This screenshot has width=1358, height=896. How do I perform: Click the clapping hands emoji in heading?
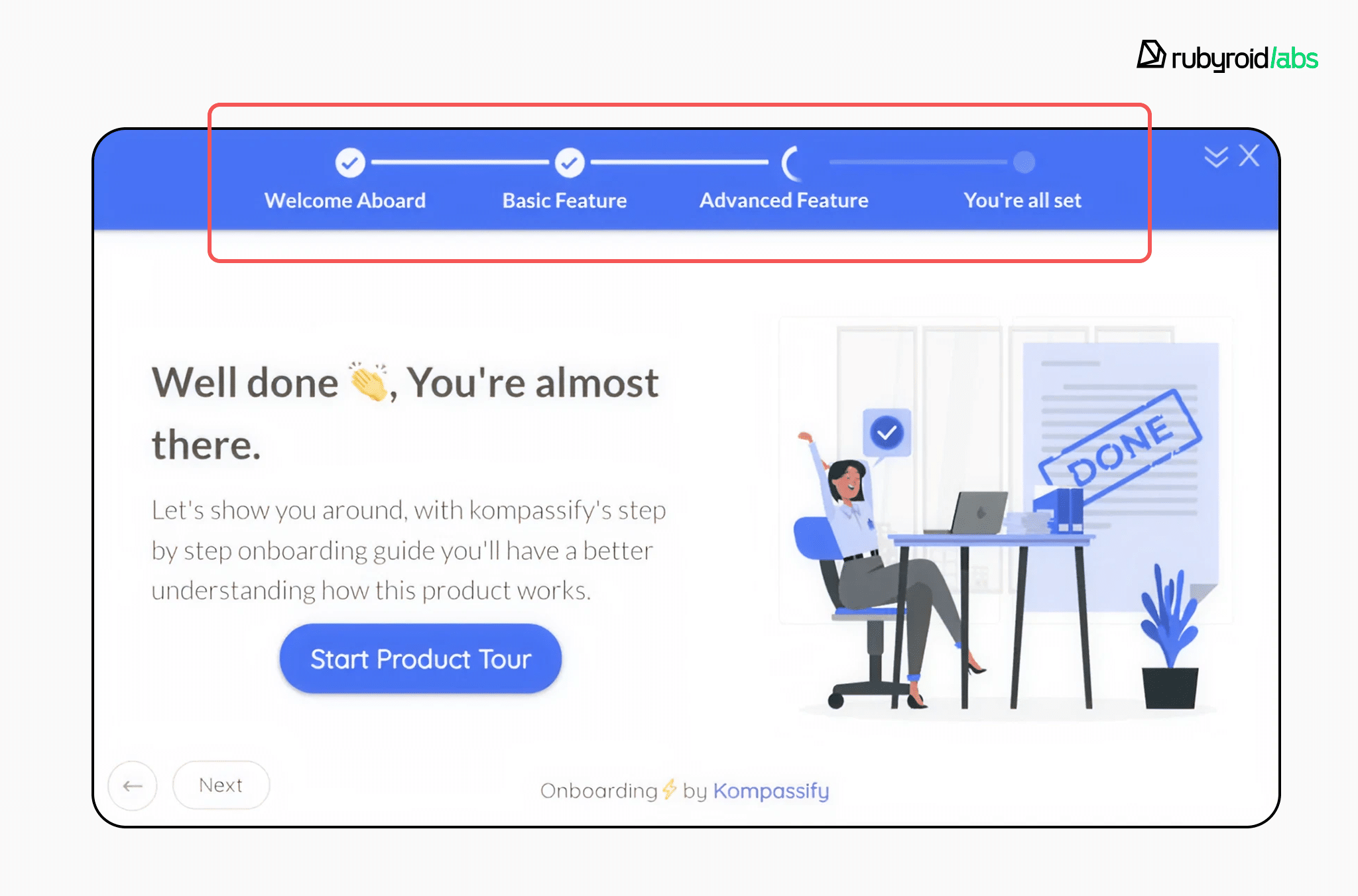pos(369,381)
